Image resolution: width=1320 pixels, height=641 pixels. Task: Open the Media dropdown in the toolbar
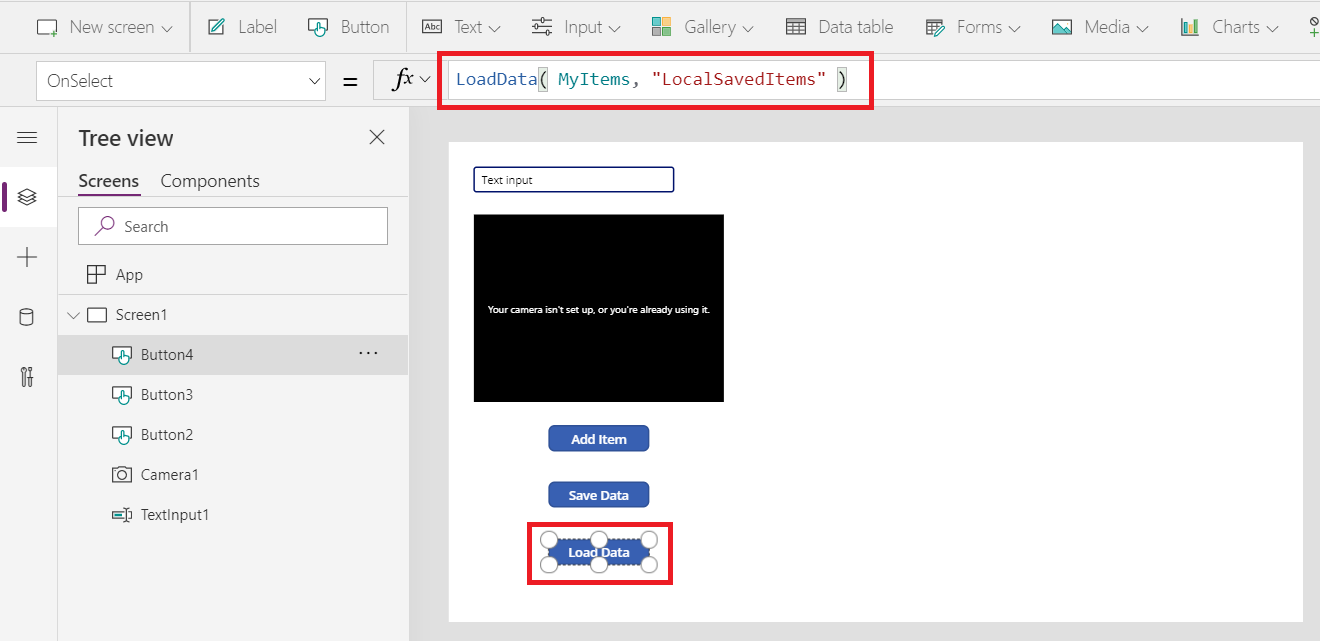point(1100,27)
